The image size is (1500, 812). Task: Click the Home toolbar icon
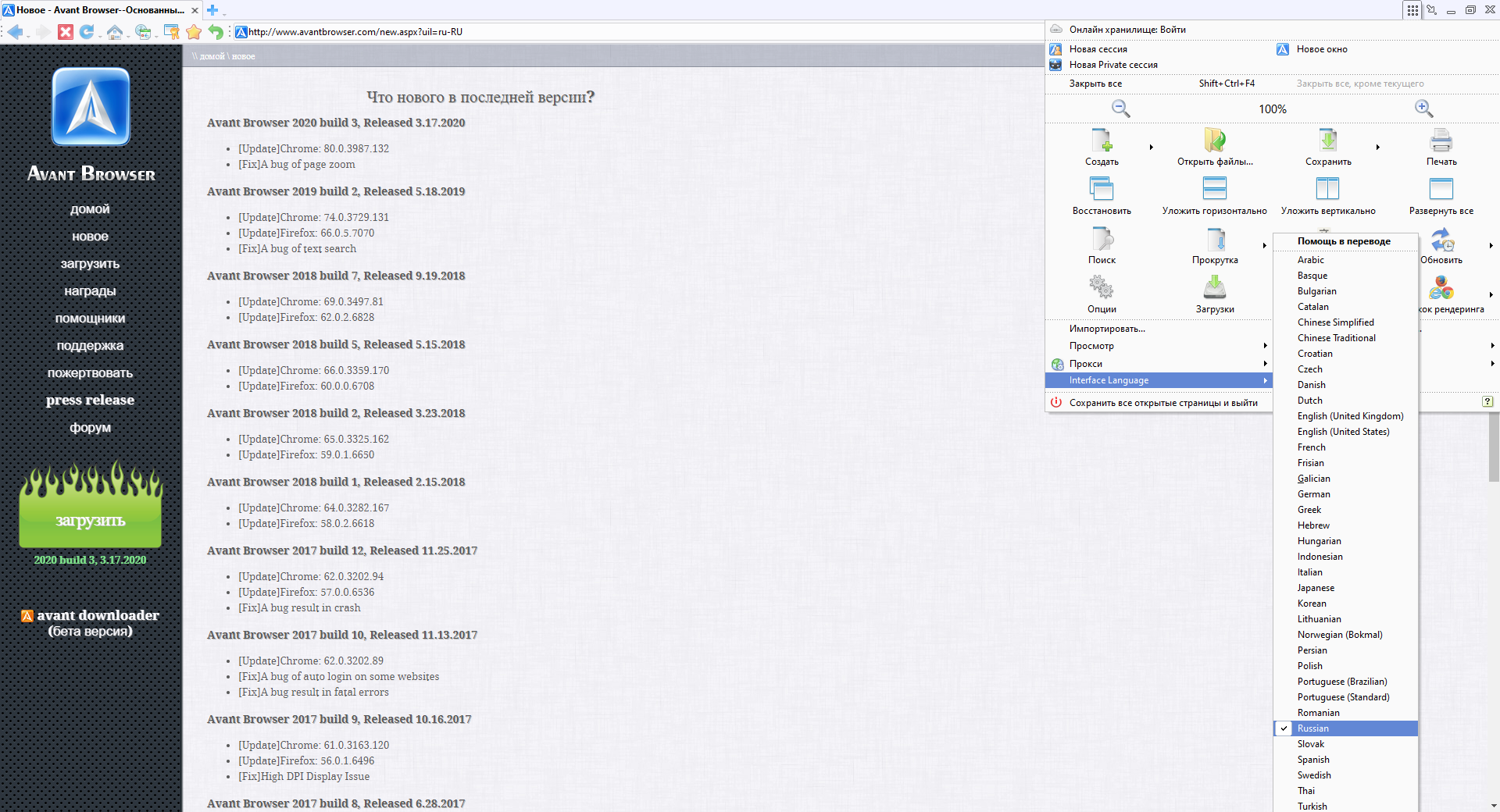point(115,32)
